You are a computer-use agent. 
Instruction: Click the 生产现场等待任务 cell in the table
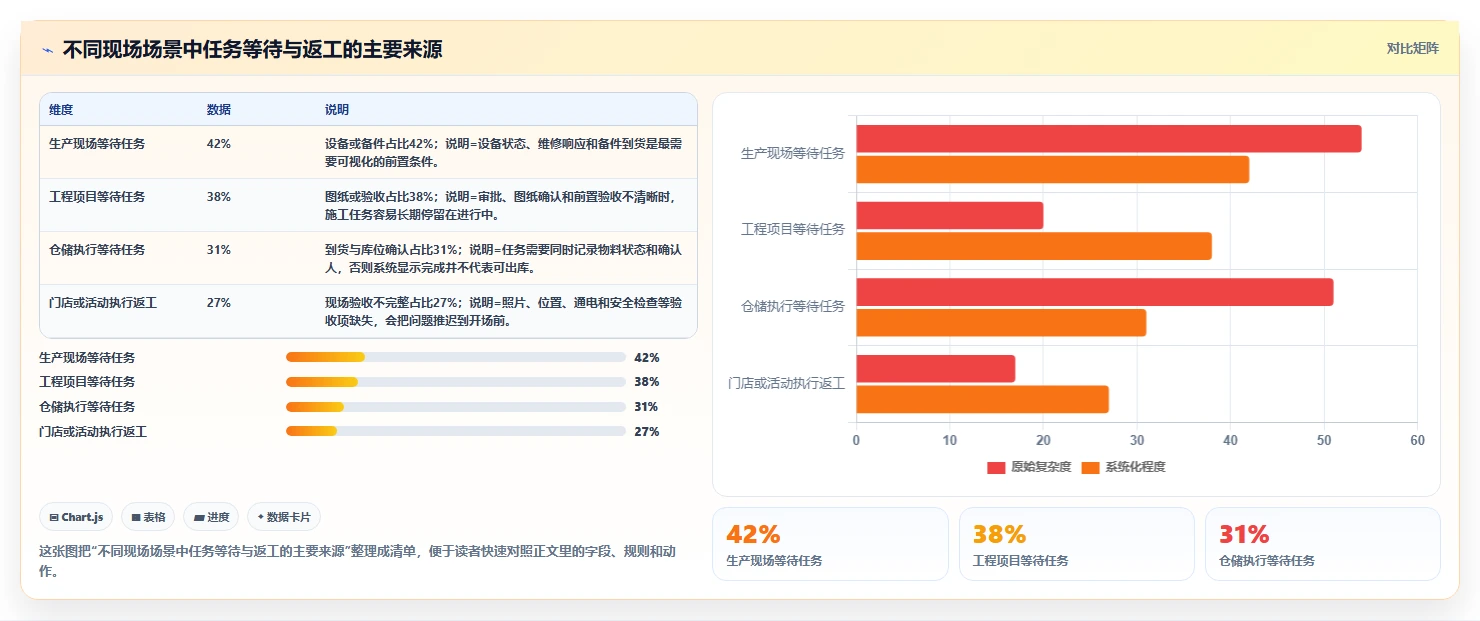click(97, 143)
